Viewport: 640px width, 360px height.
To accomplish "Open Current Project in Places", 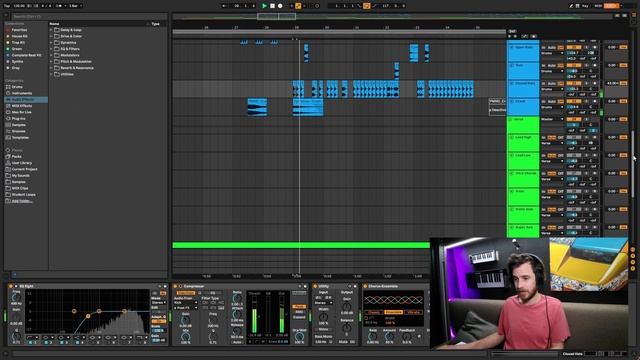I will (24, 169).
